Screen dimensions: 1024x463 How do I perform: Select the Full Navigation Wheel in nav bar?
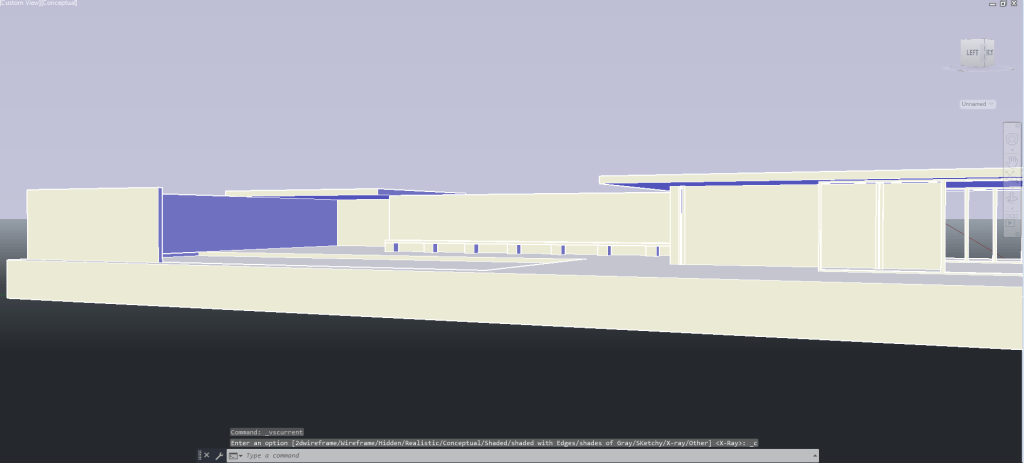pyautogui.click(x=1011, y=141)
